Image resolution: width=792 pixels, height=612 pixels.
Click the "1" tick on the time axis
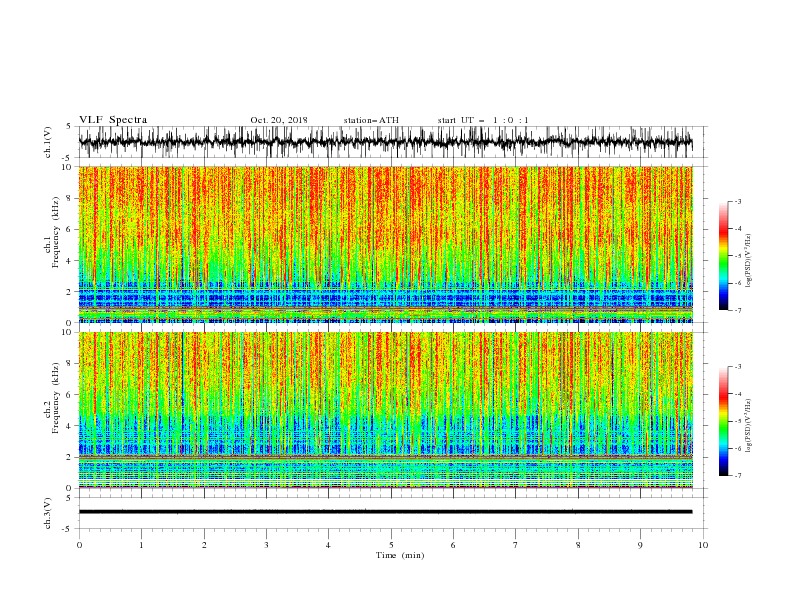[x=141, y=545]
